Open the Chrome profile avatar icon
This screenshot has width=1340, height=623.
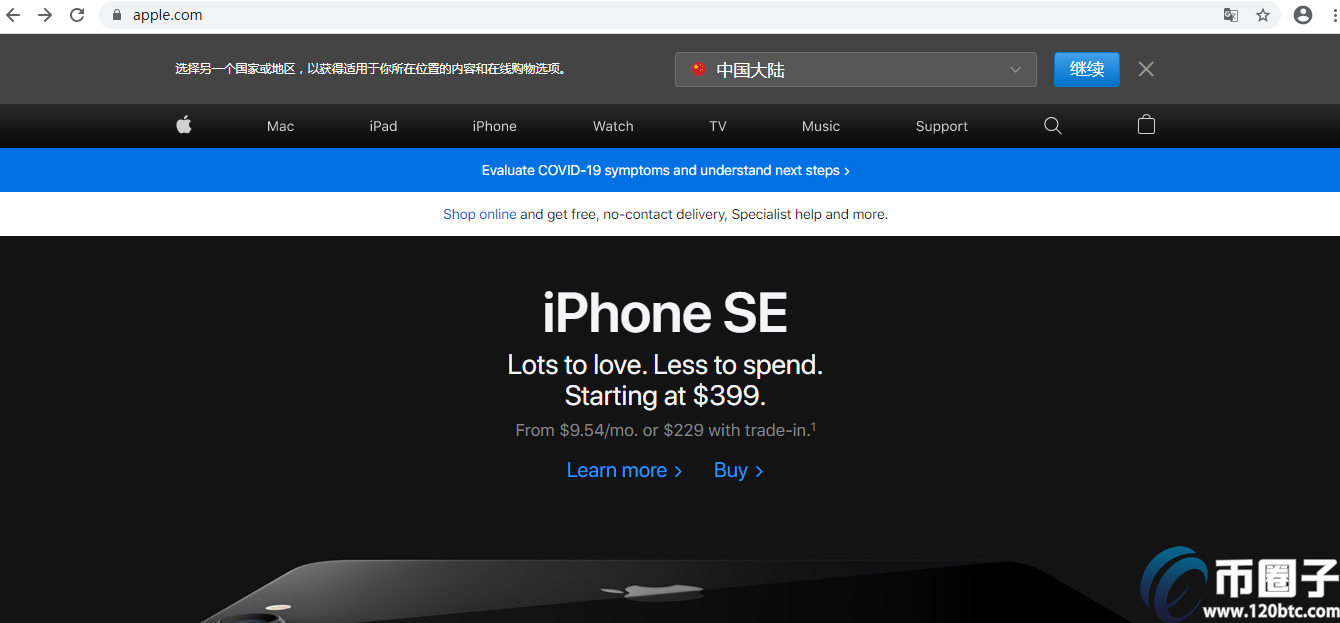tap(1302, 15)
